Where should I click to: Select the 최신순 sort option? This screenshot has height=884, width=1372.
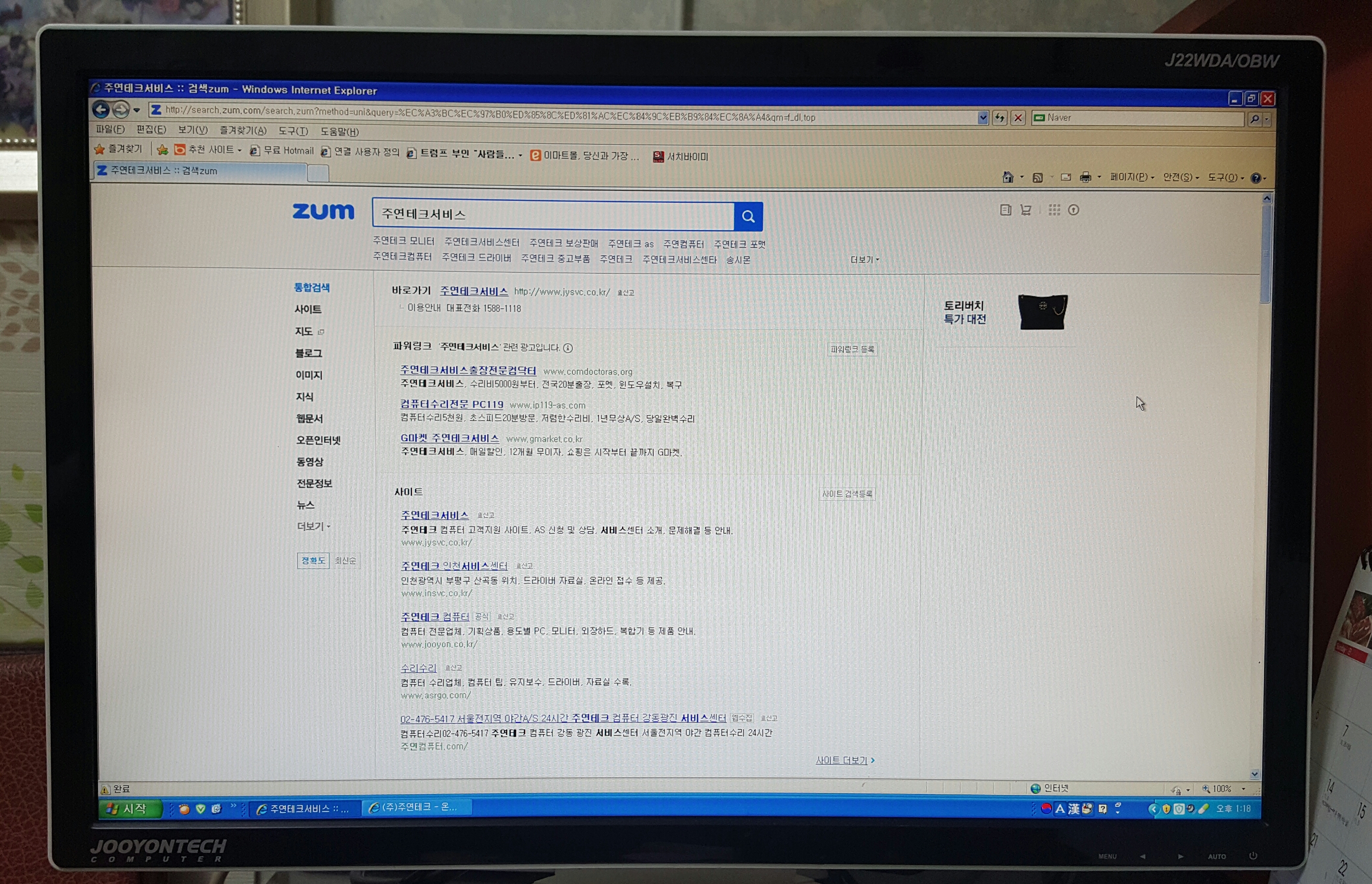(x=345, y=560)
